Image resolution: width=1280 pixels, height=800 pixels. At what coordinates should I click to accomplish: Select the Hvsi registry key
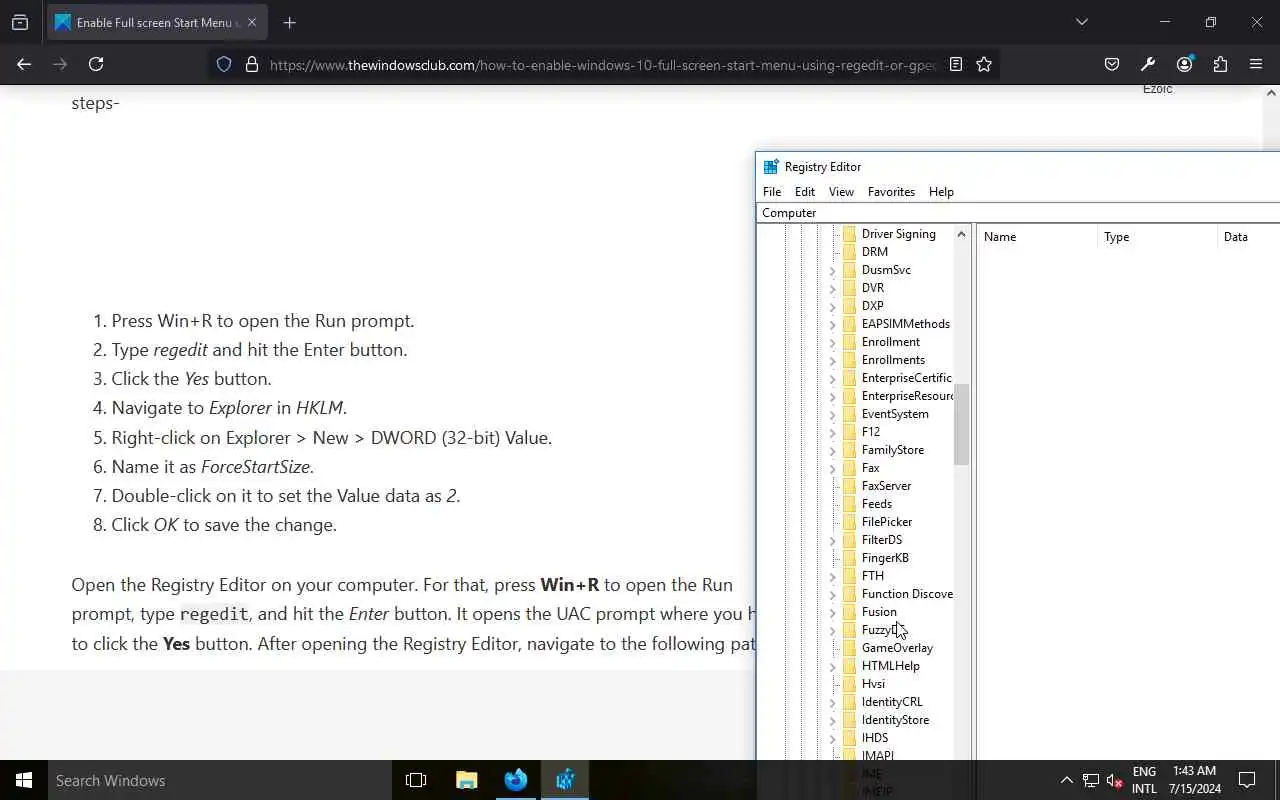[x=873, y=684]
